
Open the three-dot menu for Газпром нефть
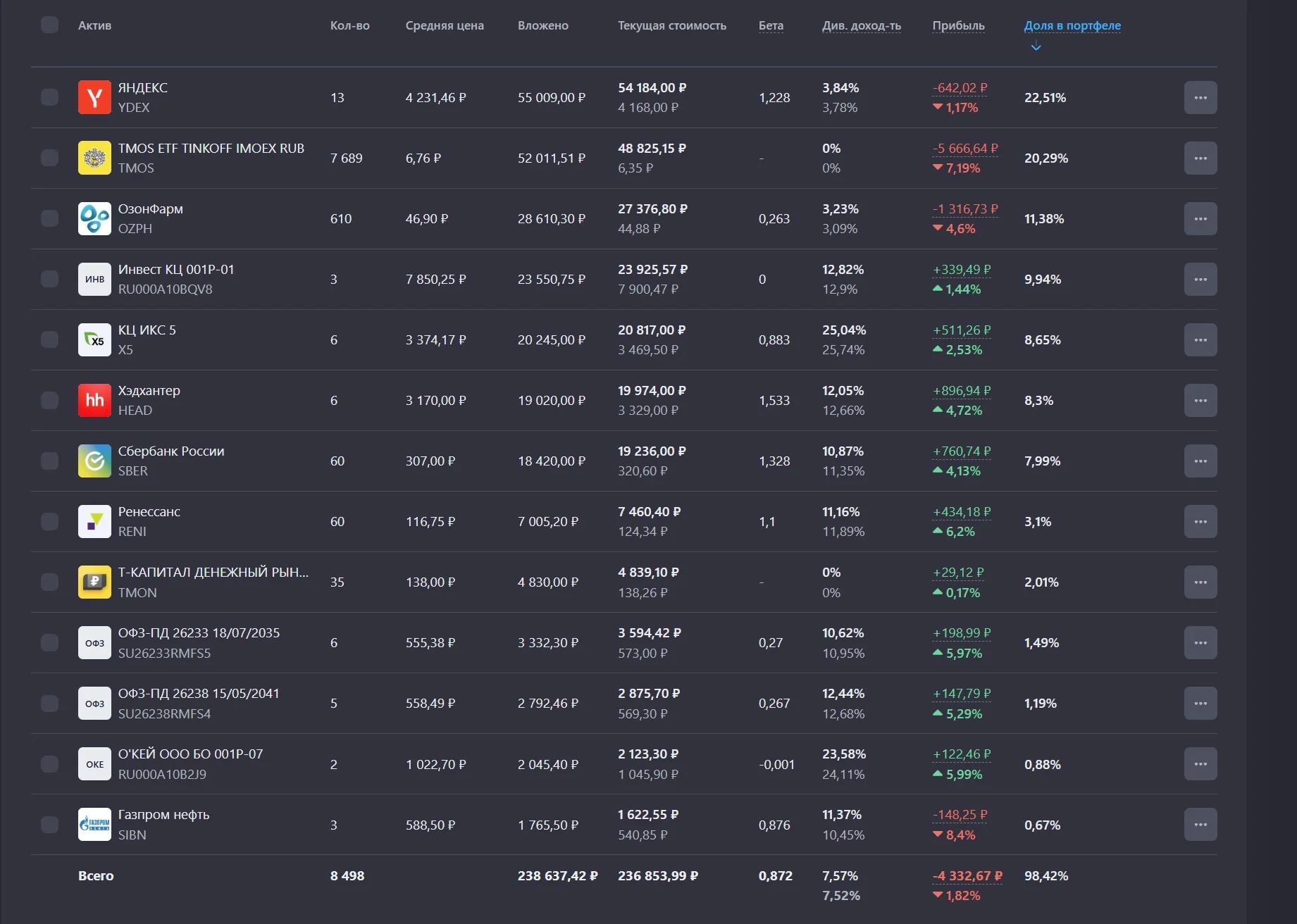(x=1200, y=824)
